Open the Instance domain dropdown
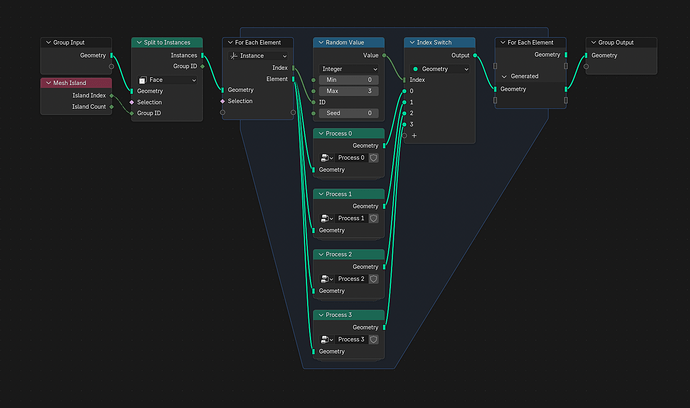Viewport: 690px width, 408px height. click(258, 56)
